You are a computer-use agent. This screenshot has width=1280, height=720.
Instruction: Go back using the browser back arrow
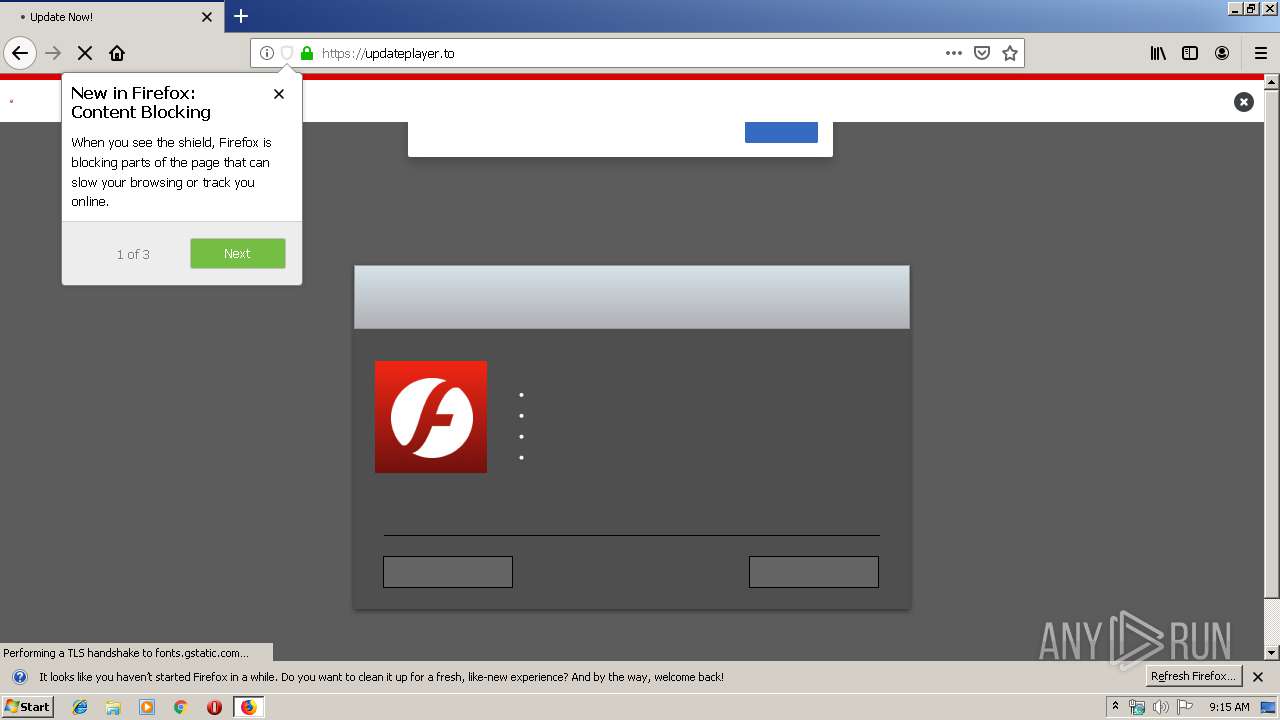[20, 53]
